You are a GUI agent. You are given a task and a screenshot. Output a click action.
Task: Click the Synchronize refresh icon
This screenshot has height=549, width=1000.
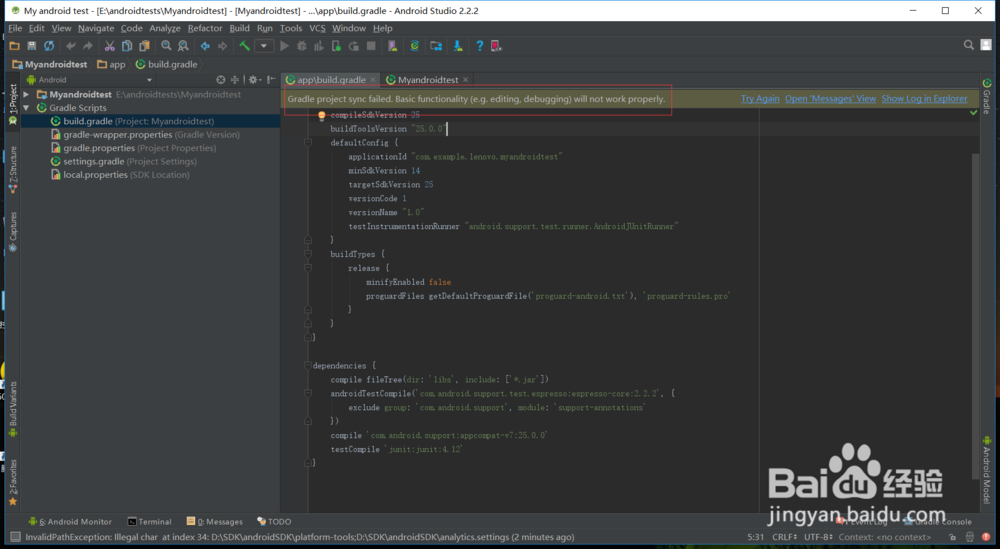49,46
